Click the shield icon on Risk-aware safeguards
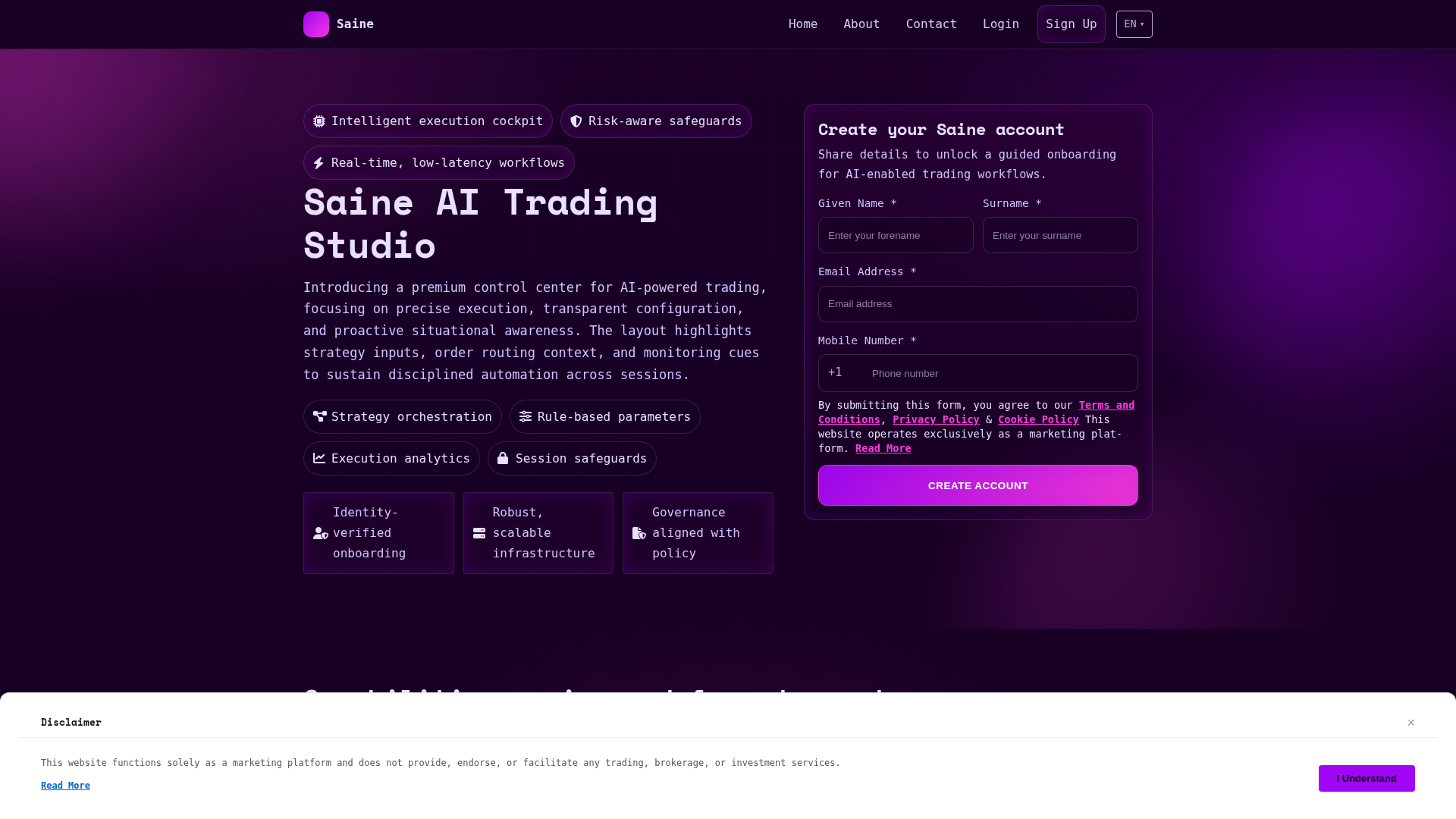 [x=576, y=121]
